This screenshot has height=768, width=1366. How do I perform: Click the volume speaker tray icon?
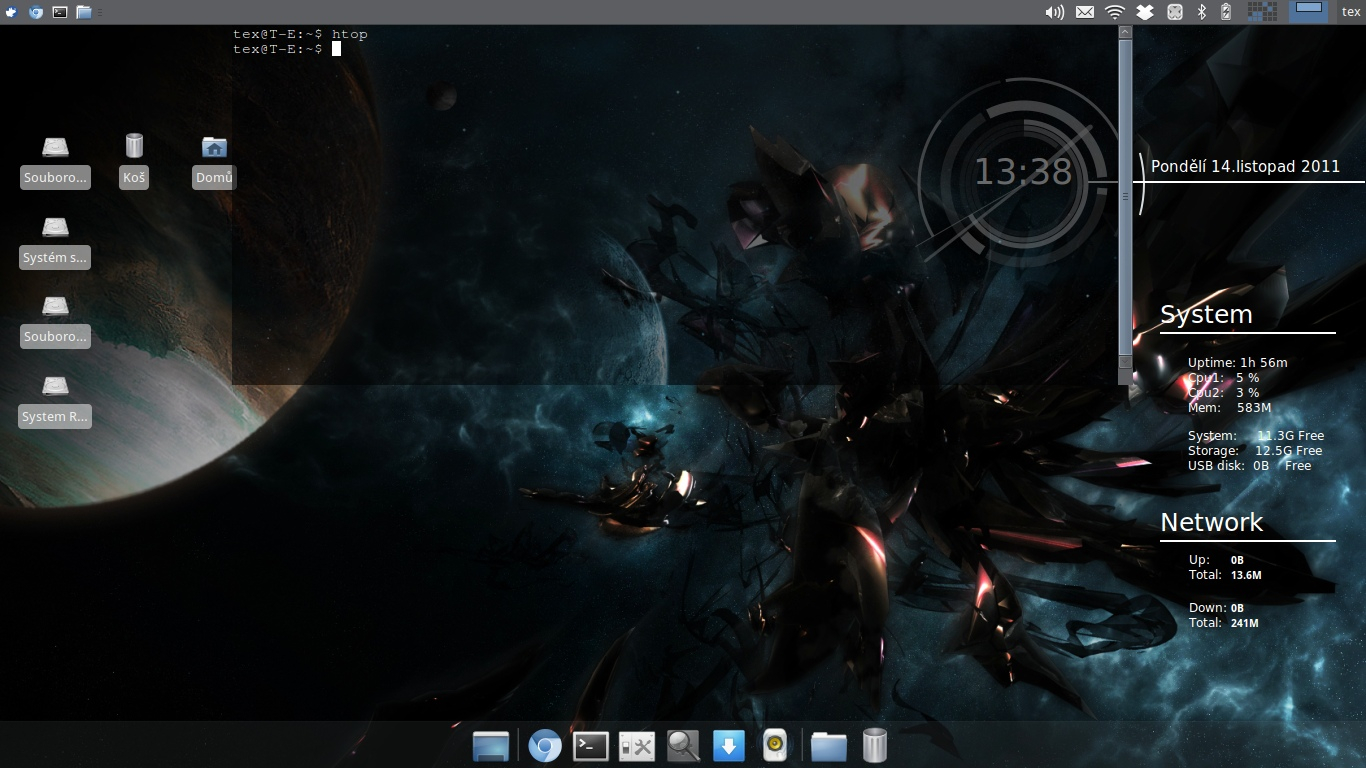coord(1054,12)
